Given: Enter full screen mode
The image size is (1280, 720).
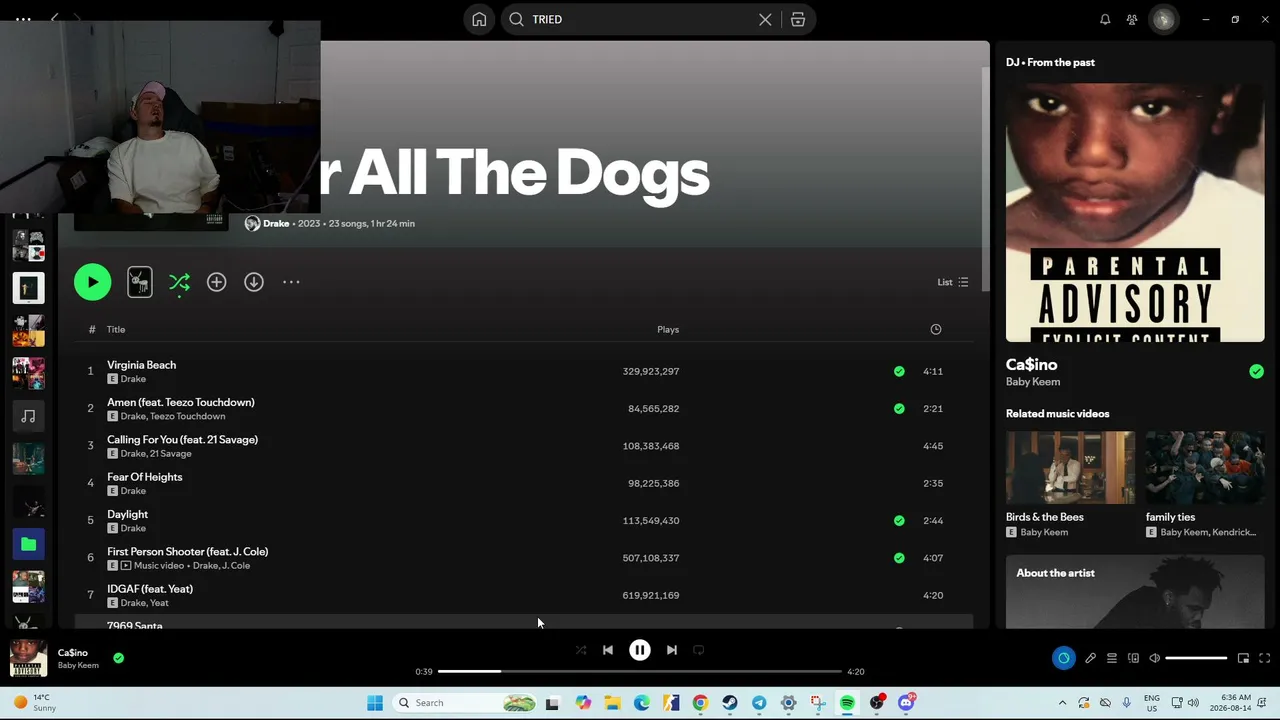Looking at the screenshot, I should pos(1264,658).
